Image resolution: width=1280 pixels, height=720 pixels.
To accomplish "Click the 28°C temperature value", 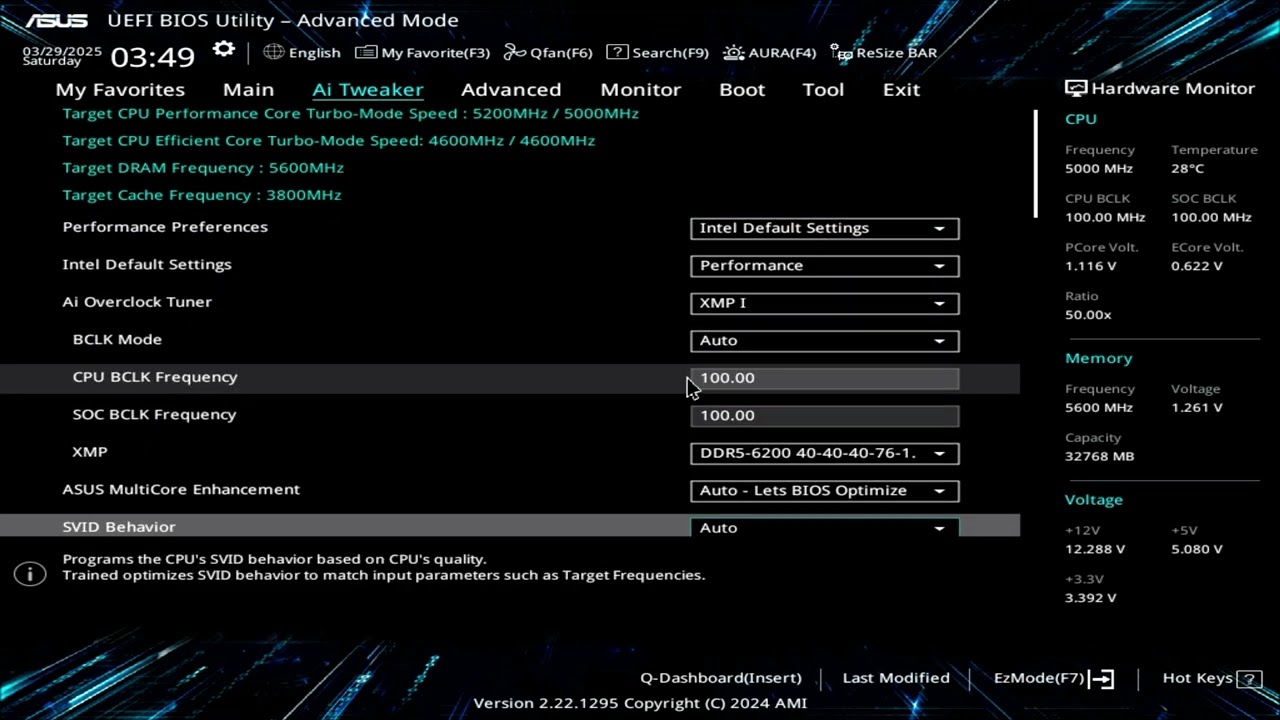I will click(1188, 169).
